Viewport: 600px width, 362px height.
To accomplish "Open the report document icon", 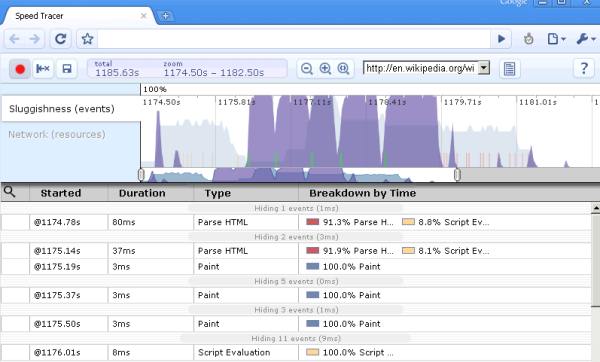I will (x=509, y=69).
